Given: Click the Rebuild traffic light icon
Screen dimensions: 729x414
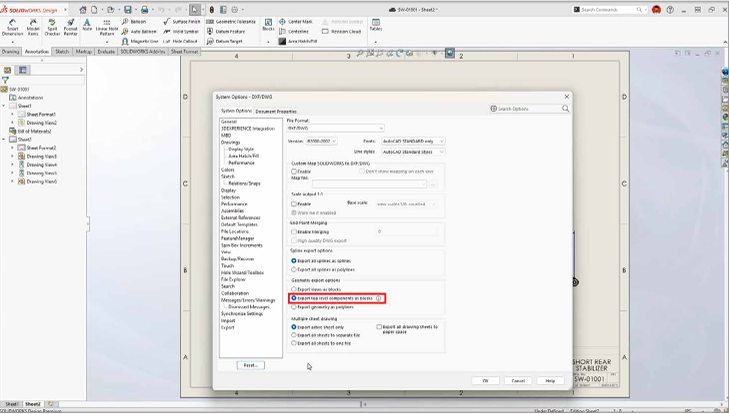Looking at the screenshot, I should coord(212,9).
